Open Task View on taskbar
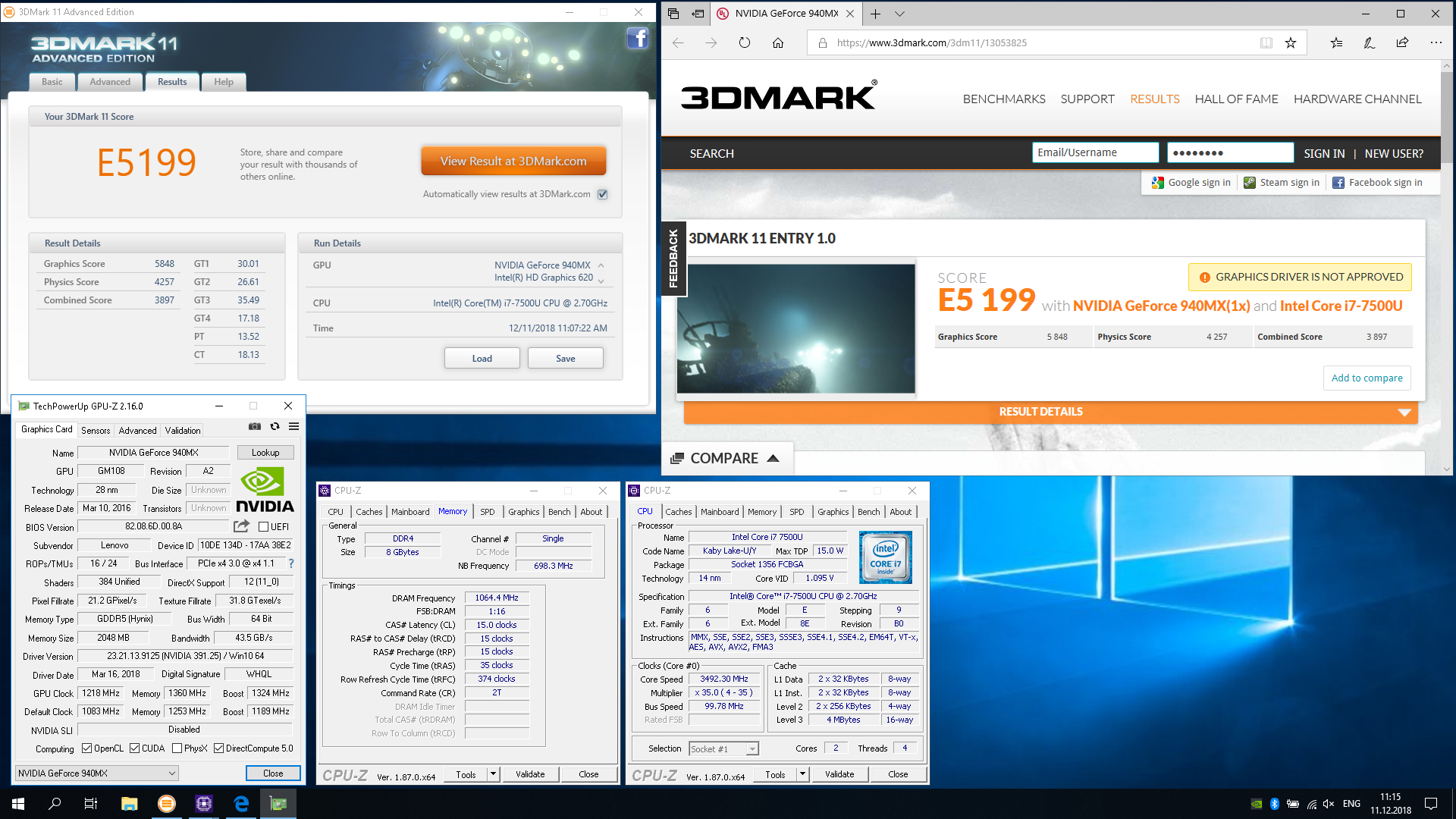The height and width of the screenshot is (819, 1456). point(91,804)
